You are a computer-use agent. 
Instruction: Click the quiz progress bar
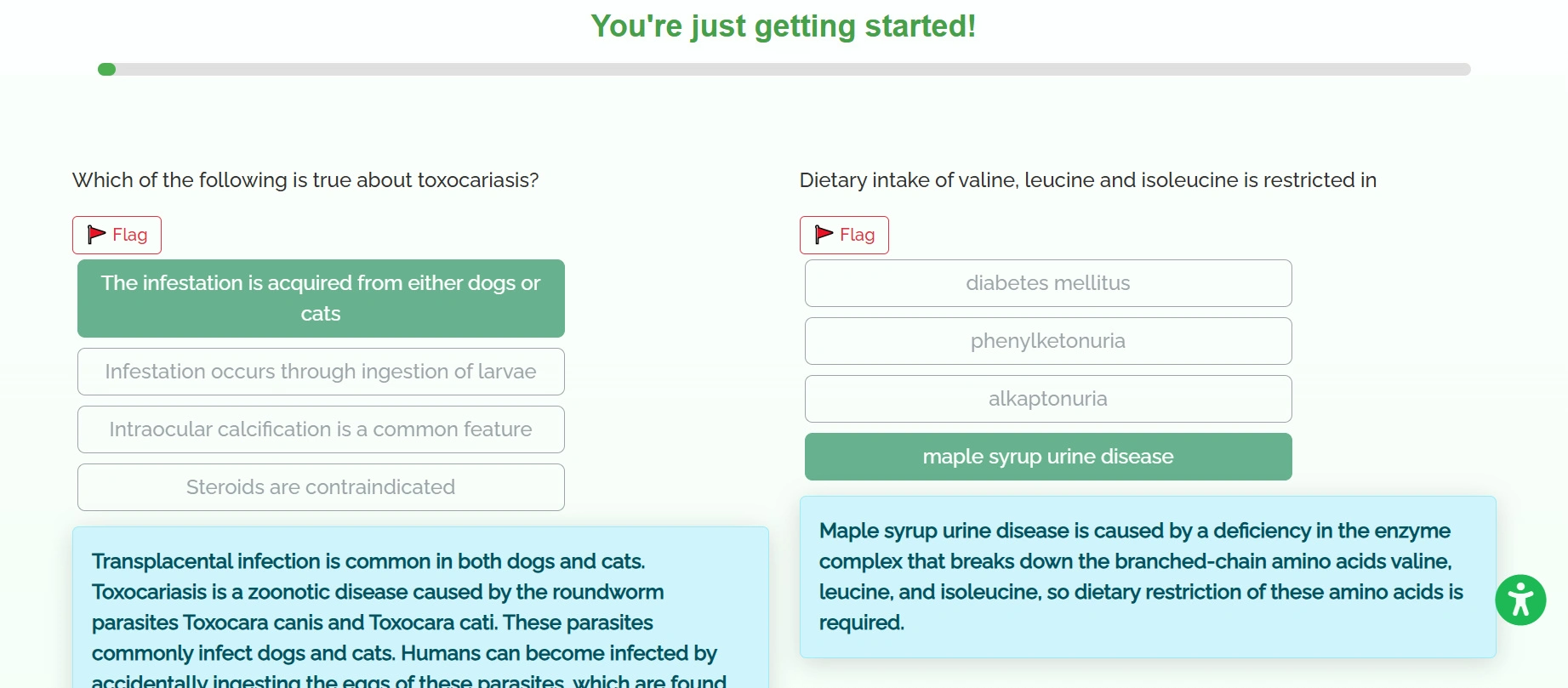click(783, 70)
